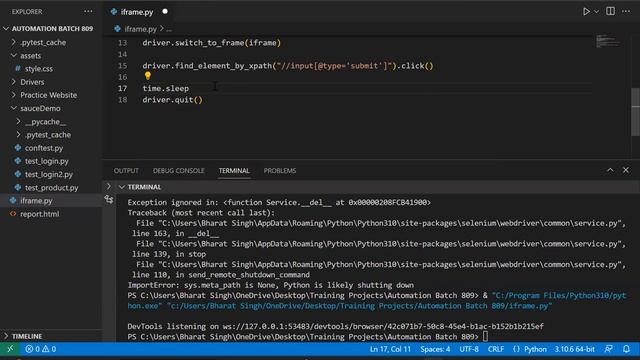Open test_login.py file
The image size is (640, 360).
pyautogui.click(x=47, y=161)
